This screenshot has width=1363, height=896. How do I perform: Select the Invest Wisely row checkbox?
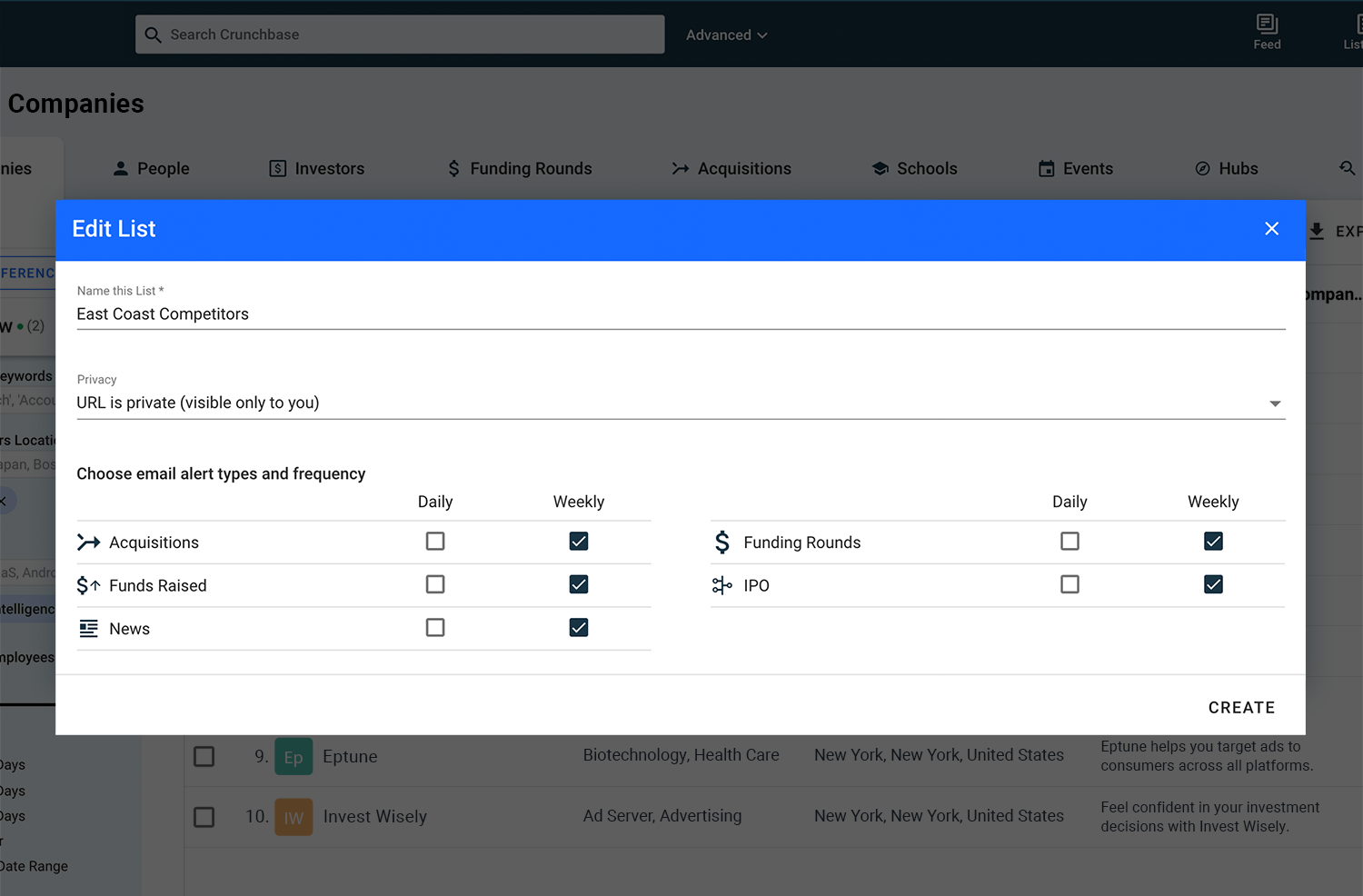pos(204,817)
